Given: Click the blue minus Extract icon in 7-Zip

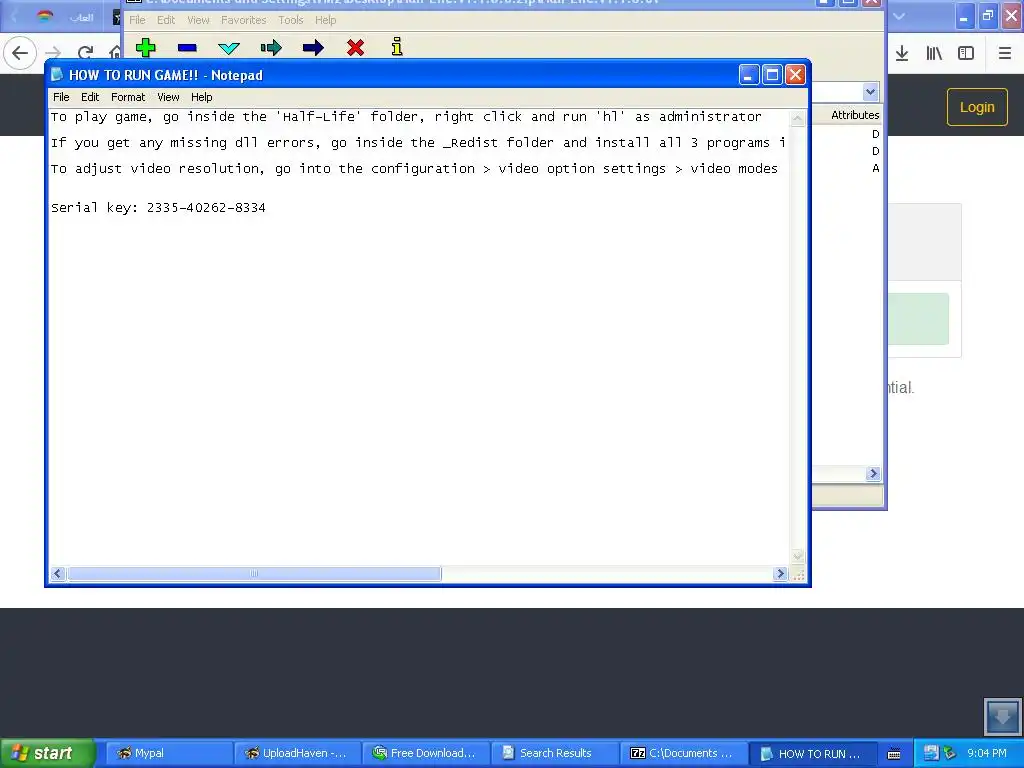Looking at the screenshot, I should pyautogui.click(x=187, y=48).
